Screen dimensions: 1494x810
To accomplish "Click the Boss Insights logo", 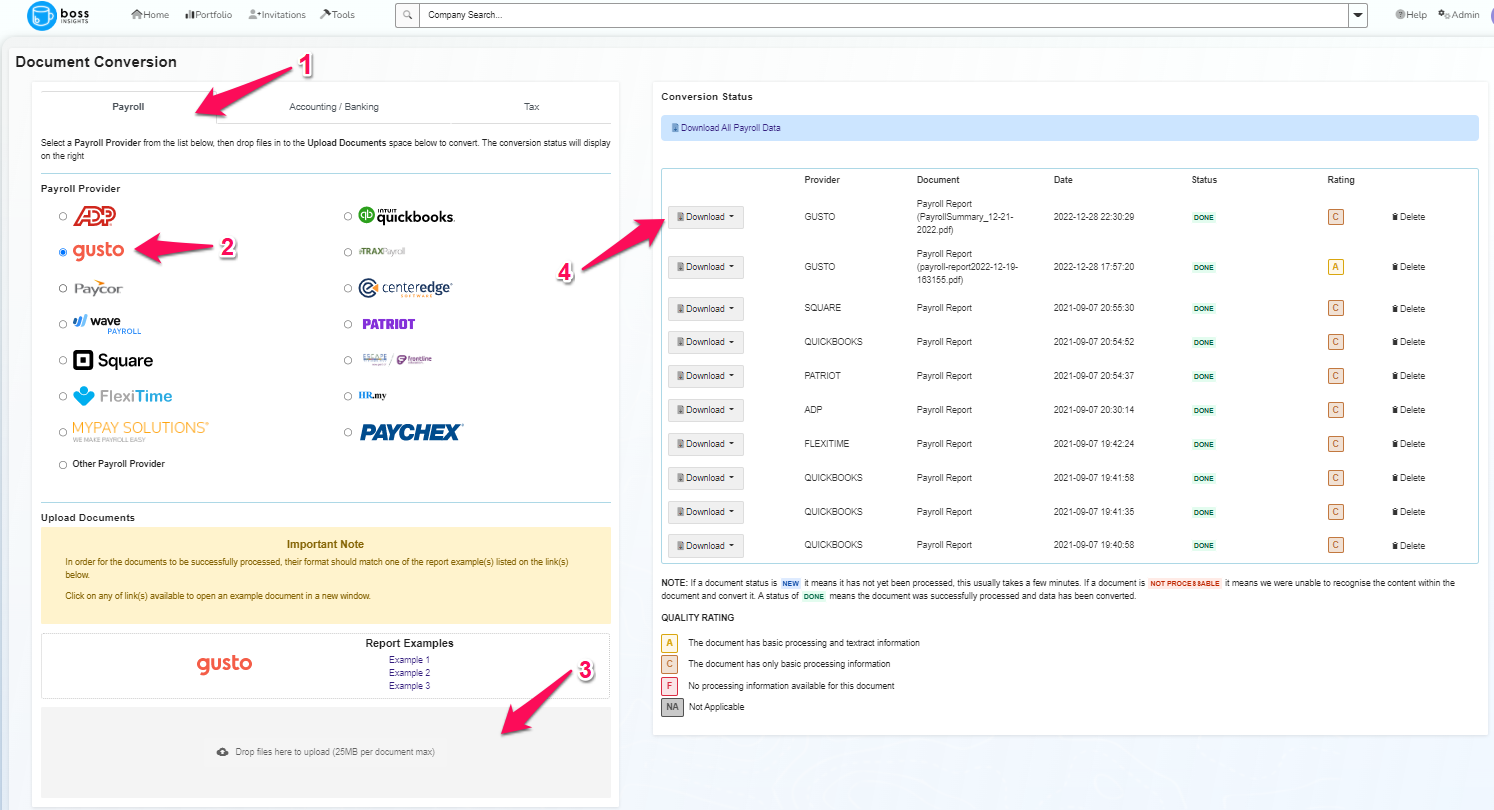I will tap(60, 15).
